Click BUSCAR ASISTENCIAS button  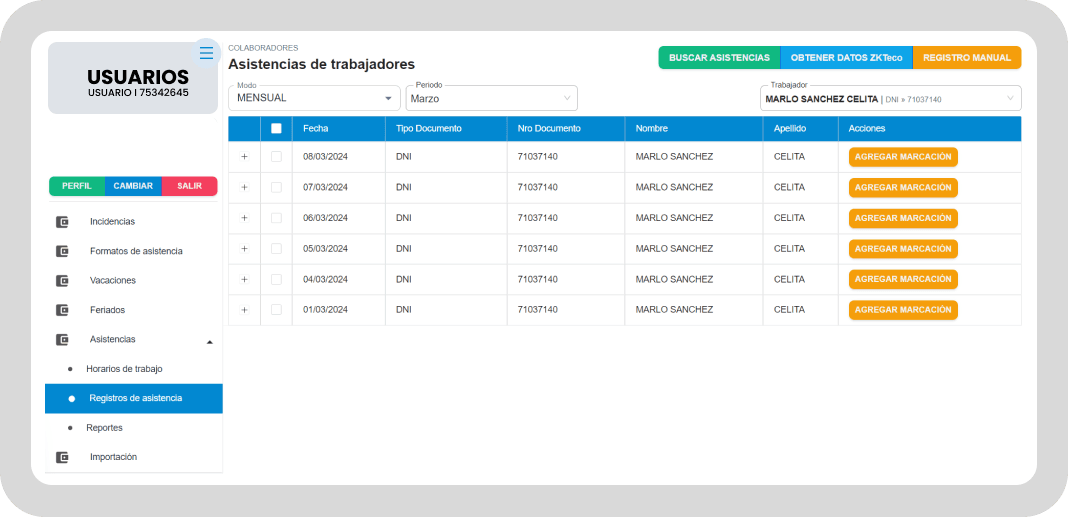point(719,58)
